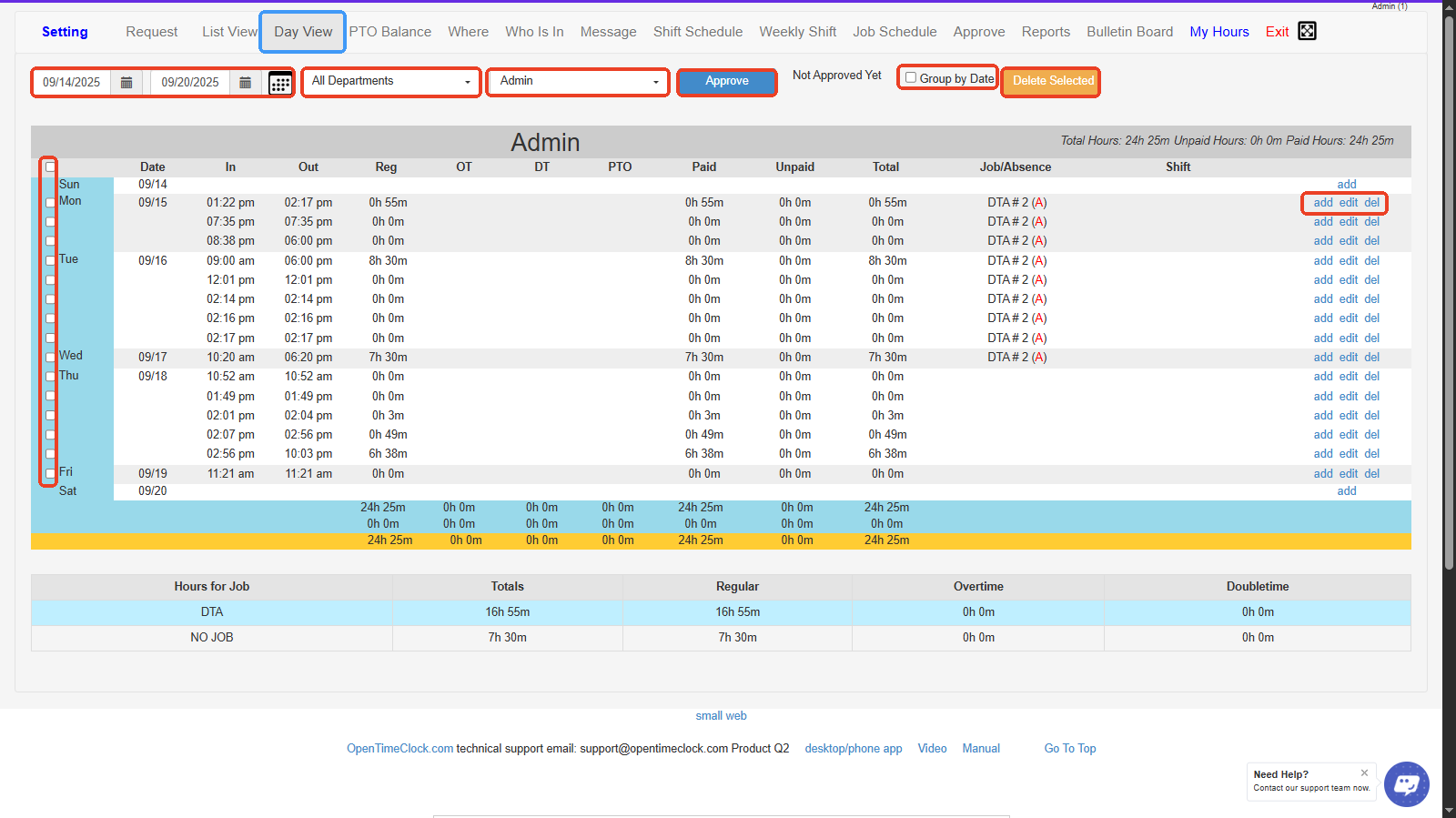
Task: Switch to the List View tab
Action: pos(229,32)
